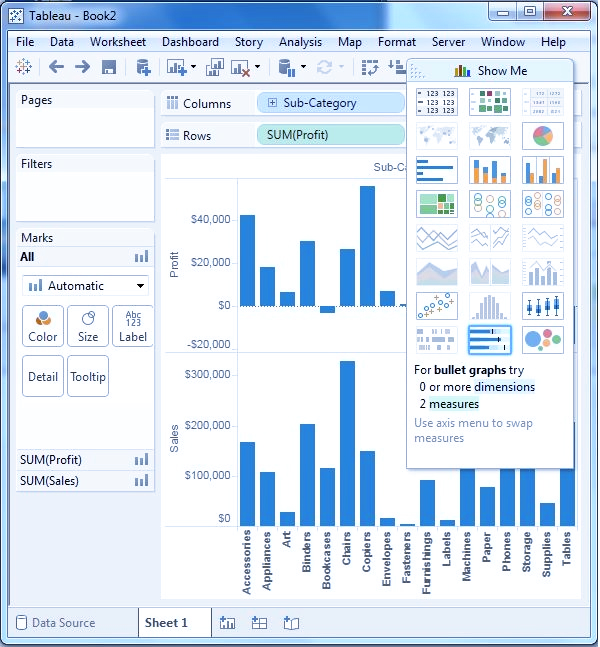
Task: Click the Tooltip marks button
Action: click(x=88, y=376)
